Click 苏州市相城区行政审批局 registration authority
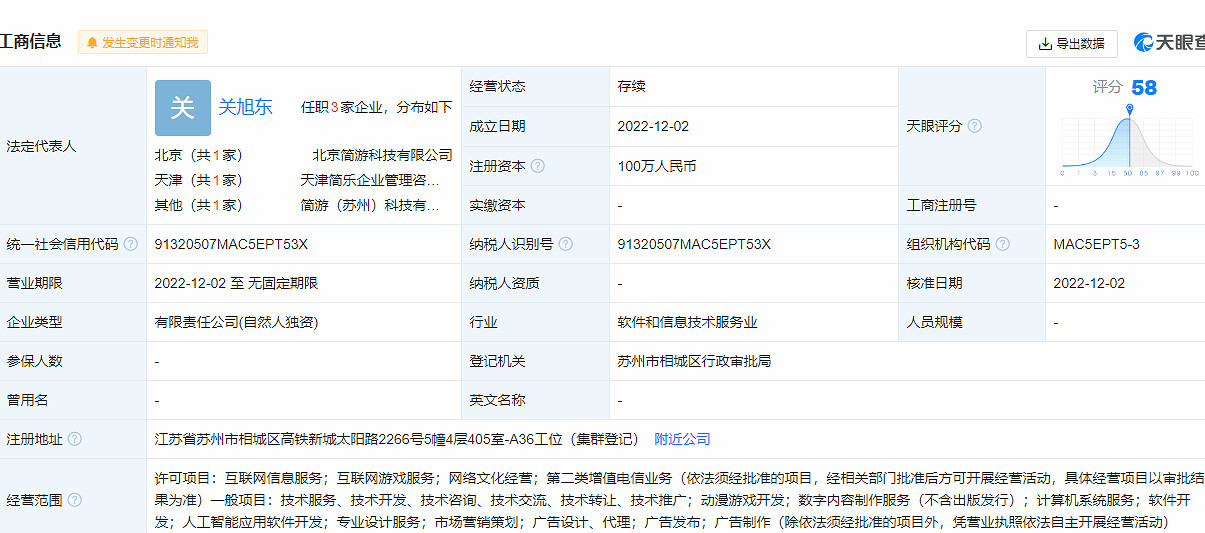This screenshot has width=1205, height=533. pyautogui.click(x=694, y=361)
